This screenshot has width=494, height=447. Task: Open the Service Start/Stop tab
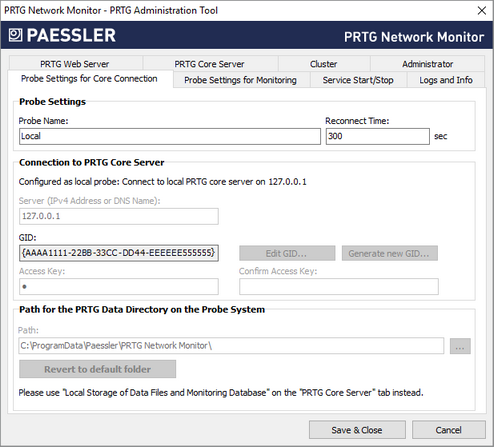[x=358, y=80]
